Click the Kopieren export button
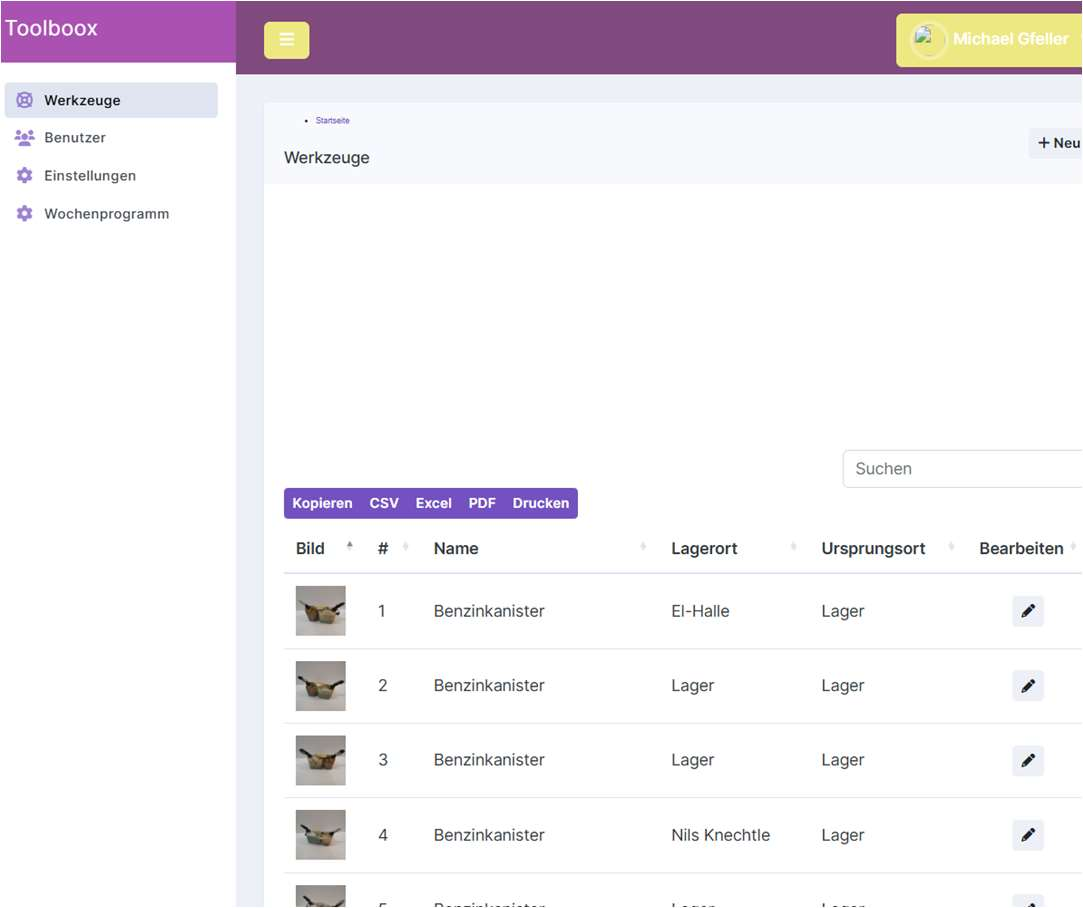Viewport: 1083px width, 908px height. click(322, 503)
